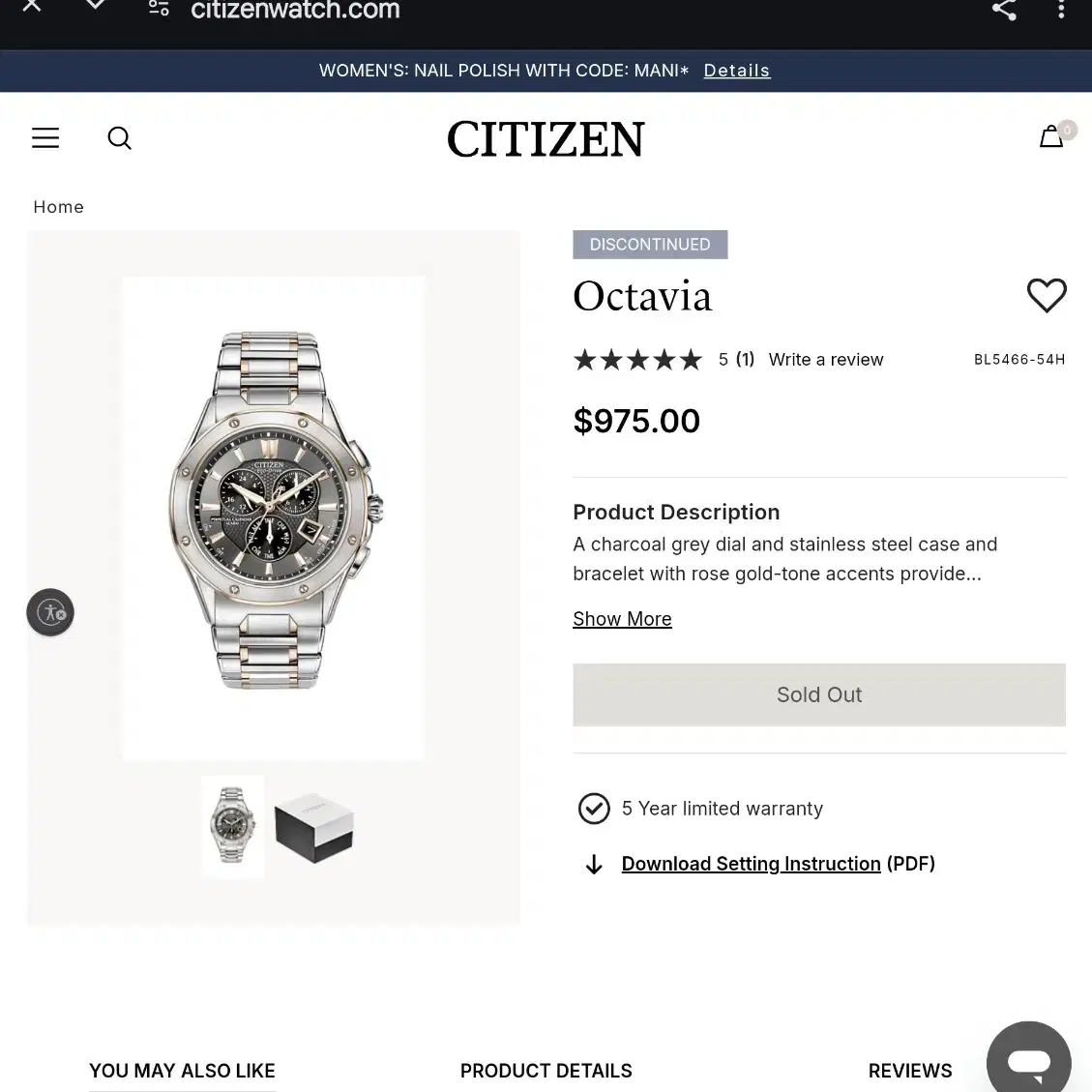This screenshot has width=1092, height=1092.
Task: Open the hamburger navigation menu
Action: click(45, 138)
